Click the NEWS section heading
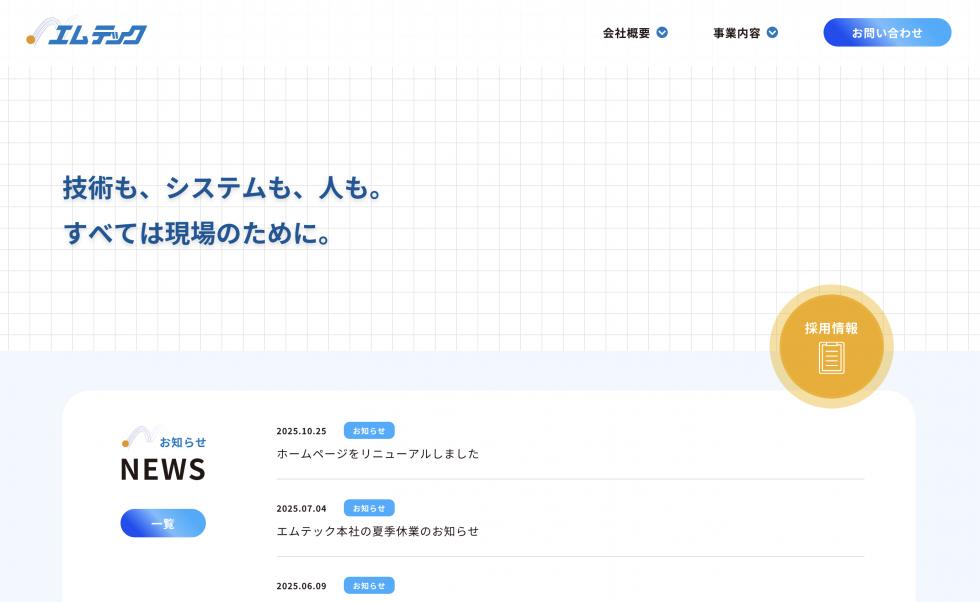This screenshot has width=980, height=602. 162,469
